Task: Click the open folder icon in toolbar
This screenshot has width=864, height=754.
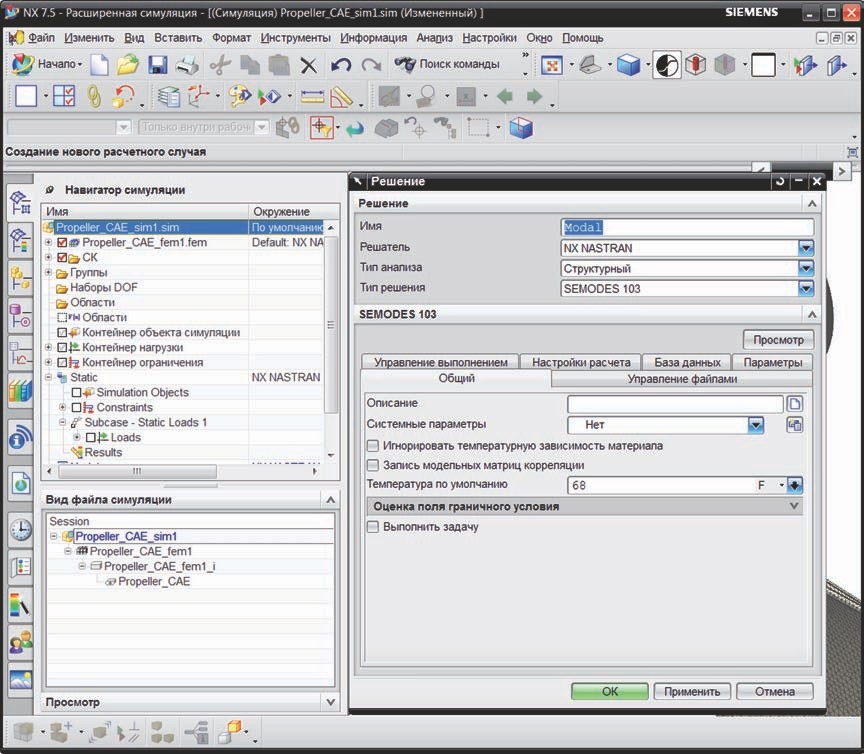Action: (128, 65)
